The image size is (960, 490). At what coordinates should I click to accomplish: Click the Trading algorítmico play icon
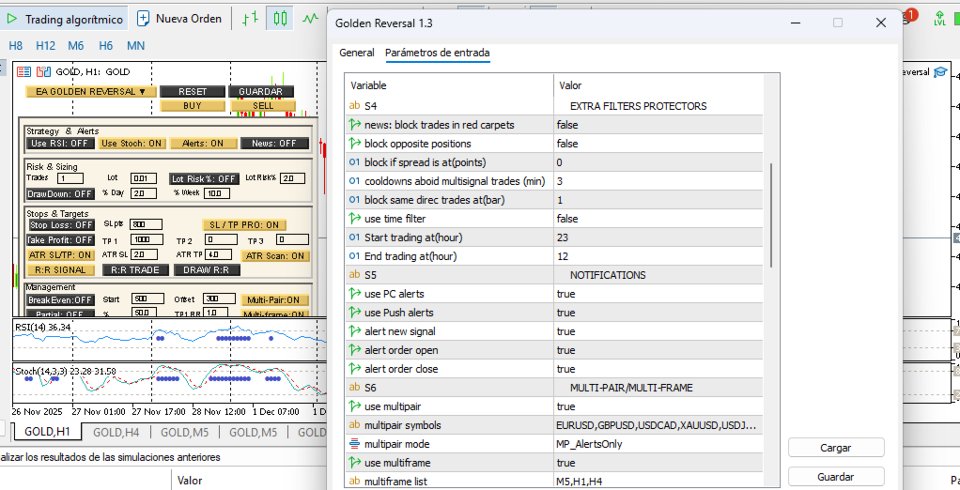click(x=12, y=19)
